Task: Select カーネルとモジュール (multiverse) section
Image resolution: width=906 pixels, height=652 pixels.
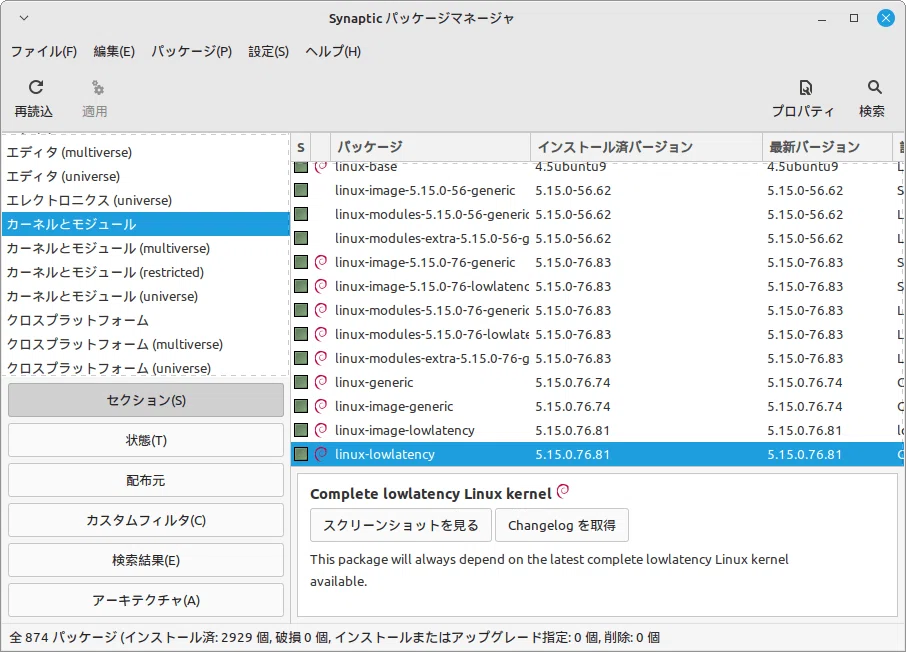Action: click(x=145, y=248)
